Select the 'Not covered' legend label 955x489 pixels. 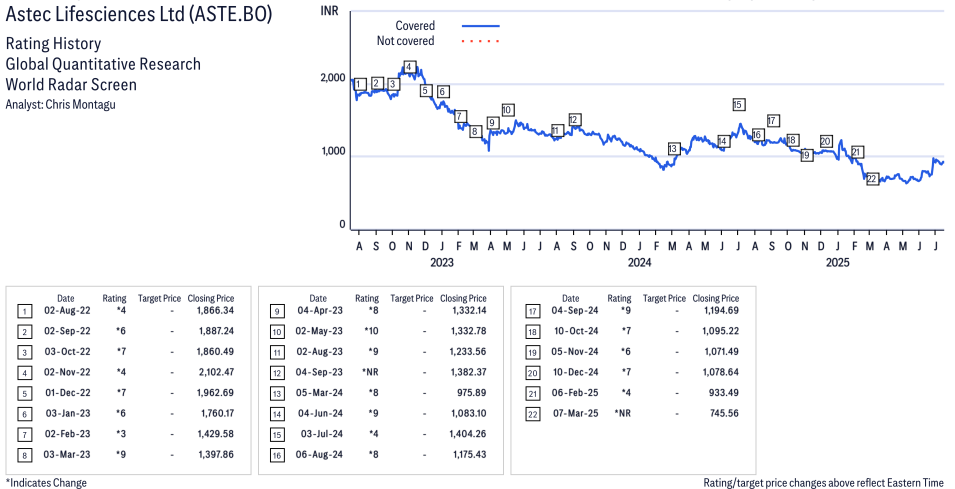405,41
